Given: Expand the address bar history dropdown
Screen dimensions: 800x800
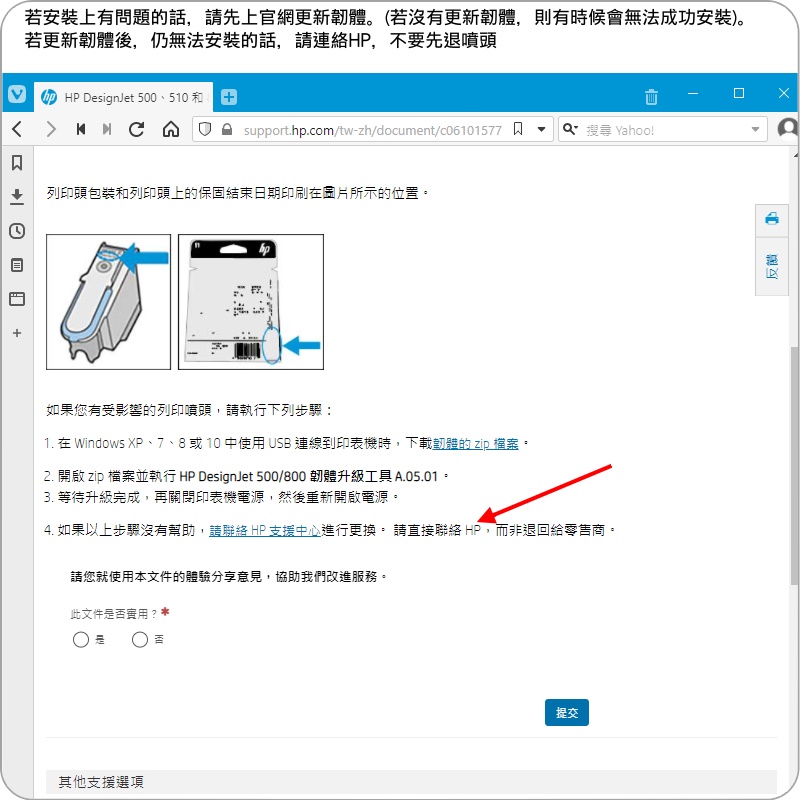Looking at the screenshot, I should pos(541,130).
